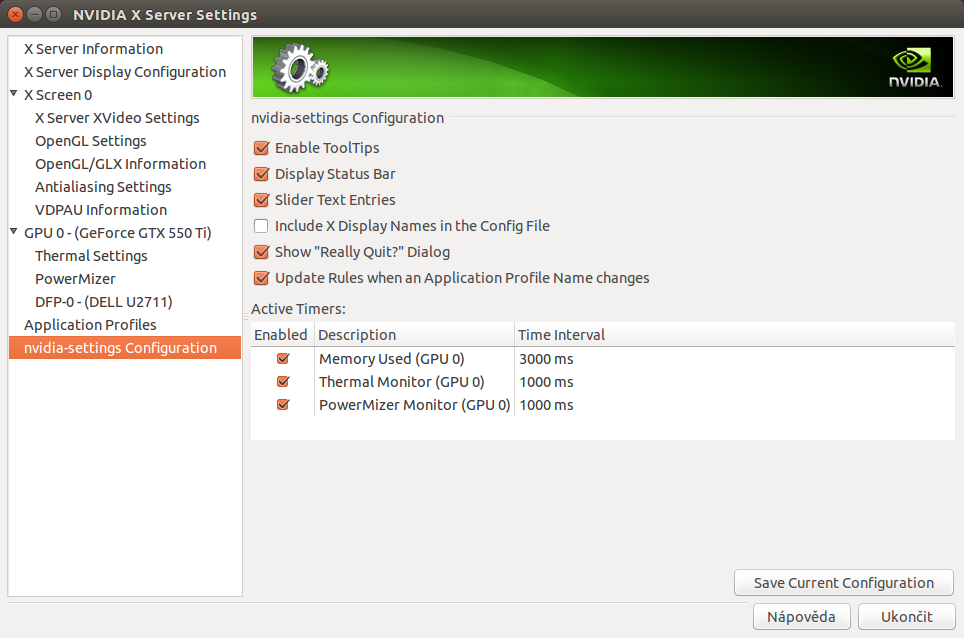View VDPAU Information page
Image resolution: width=964 pixels, height=638 pixels.
(101, 210)
